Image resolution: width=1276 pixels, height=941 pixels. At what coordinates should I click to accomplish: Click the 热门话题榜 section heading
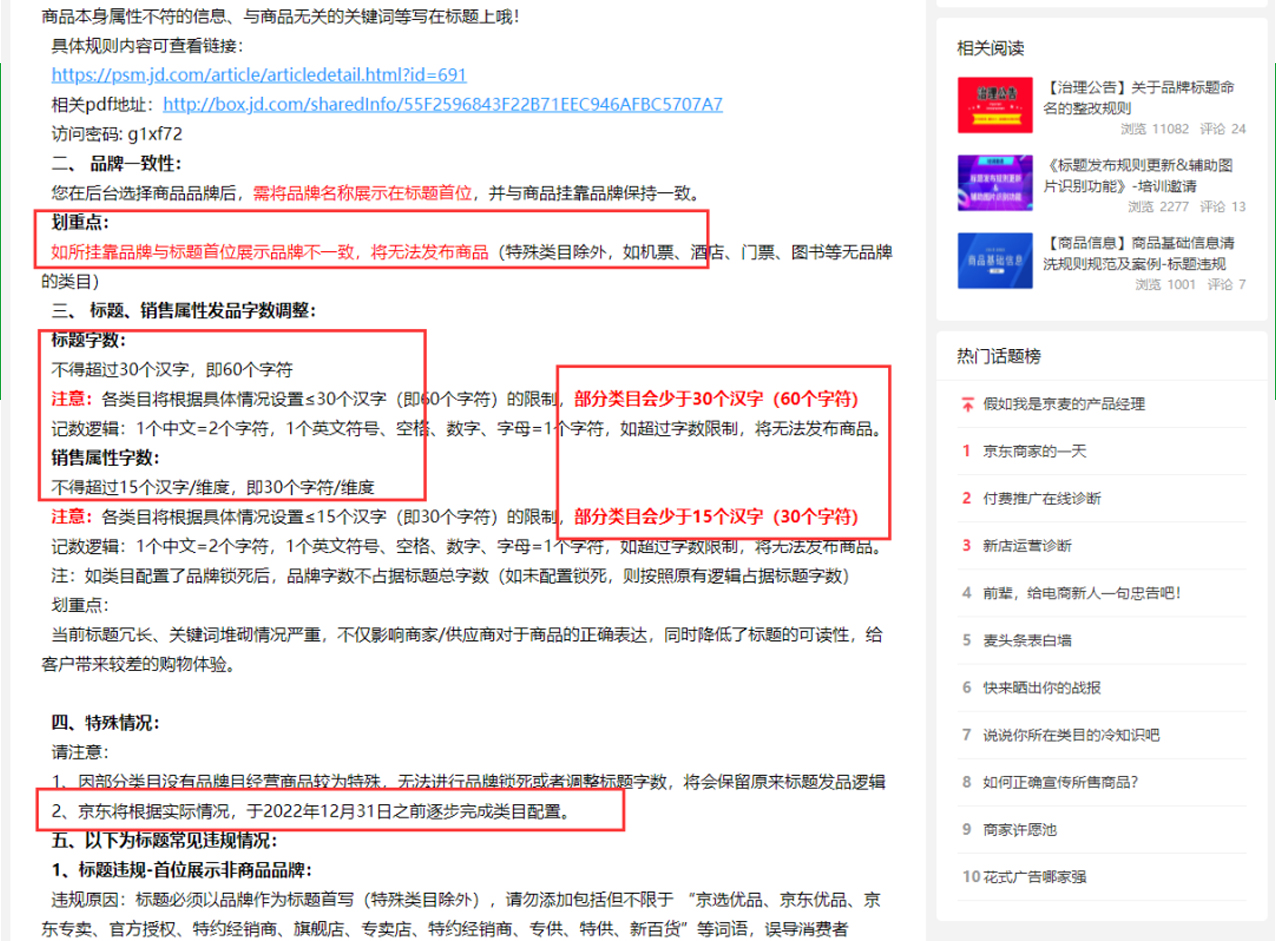point(998,357)
